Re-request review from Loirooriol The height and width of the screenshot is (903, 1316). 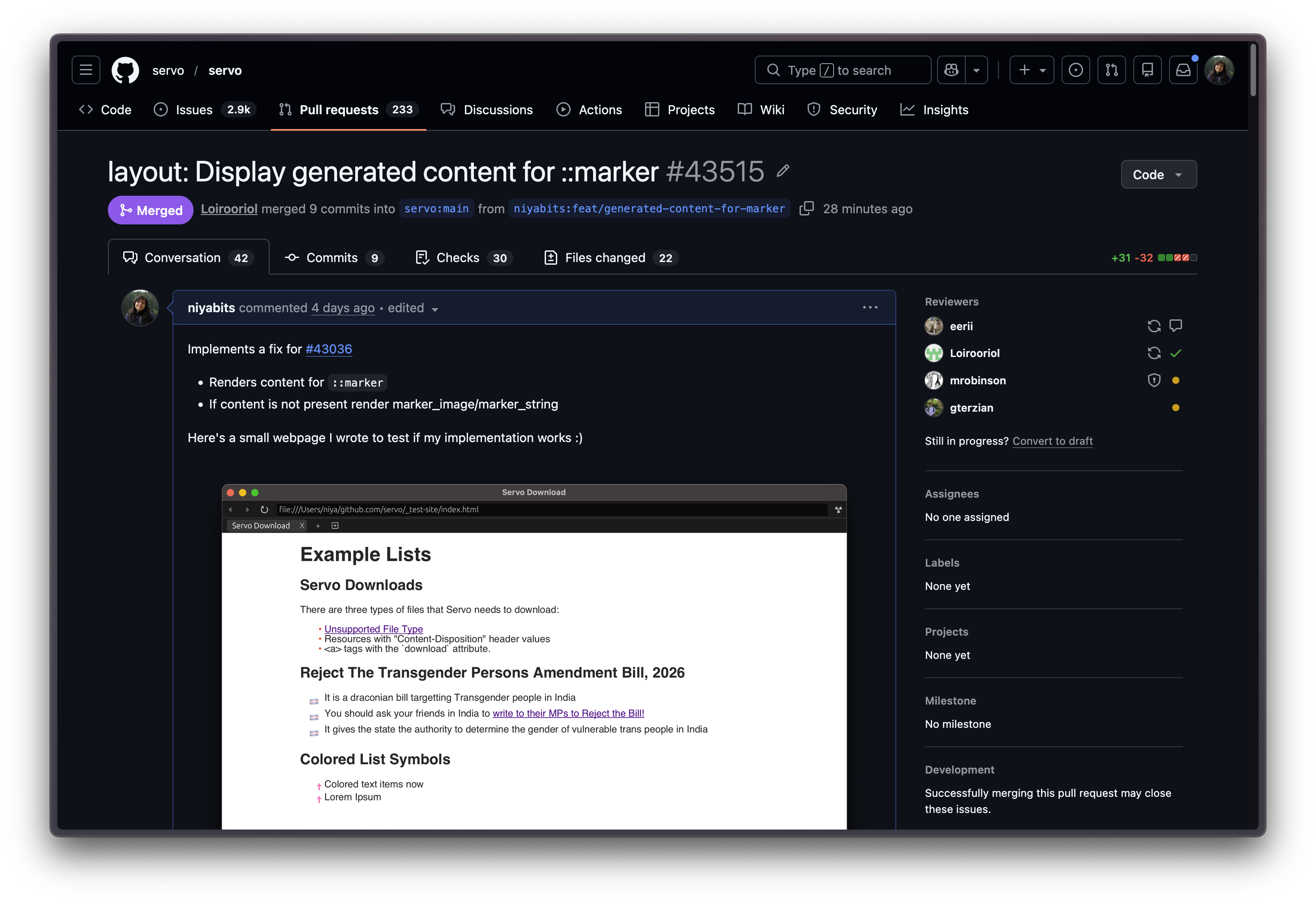click(x=1154, y=353)
